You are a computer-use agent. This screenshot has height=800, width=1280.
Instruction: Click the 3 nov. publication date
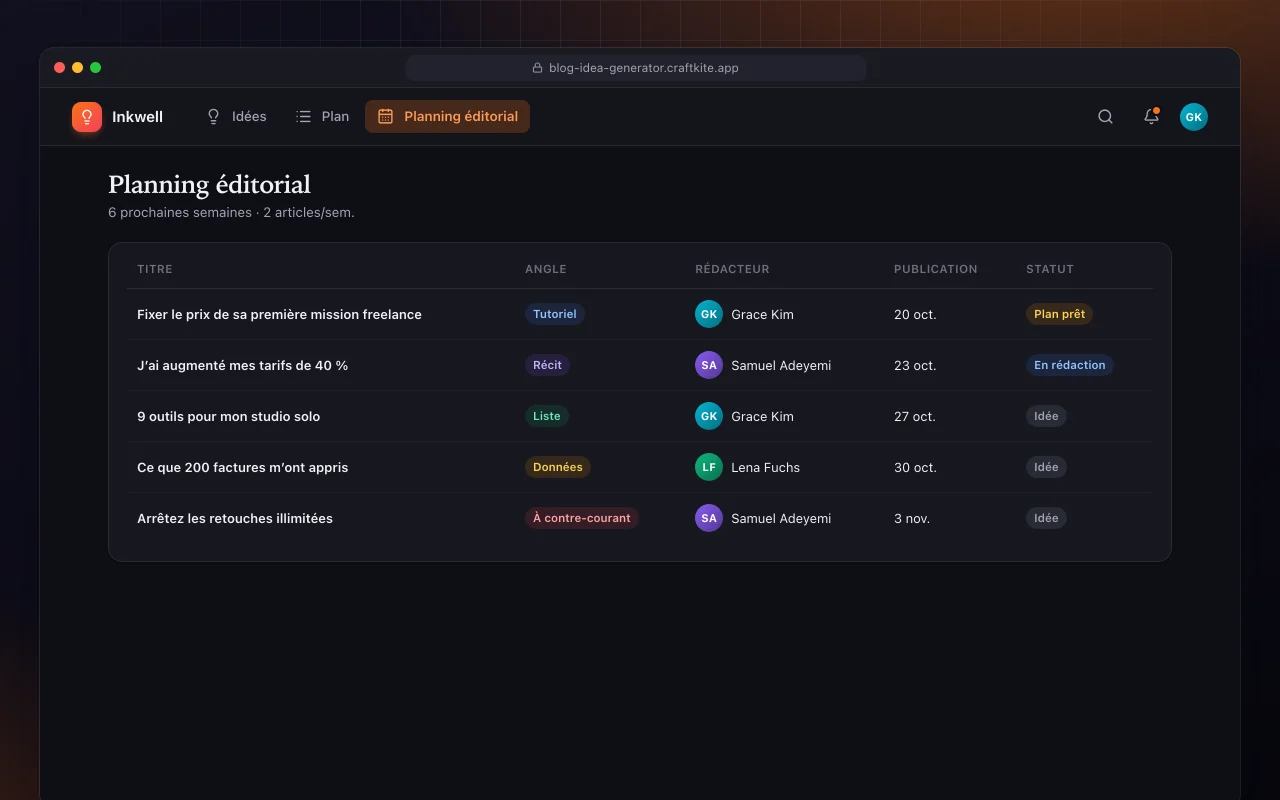click(912, 518)
